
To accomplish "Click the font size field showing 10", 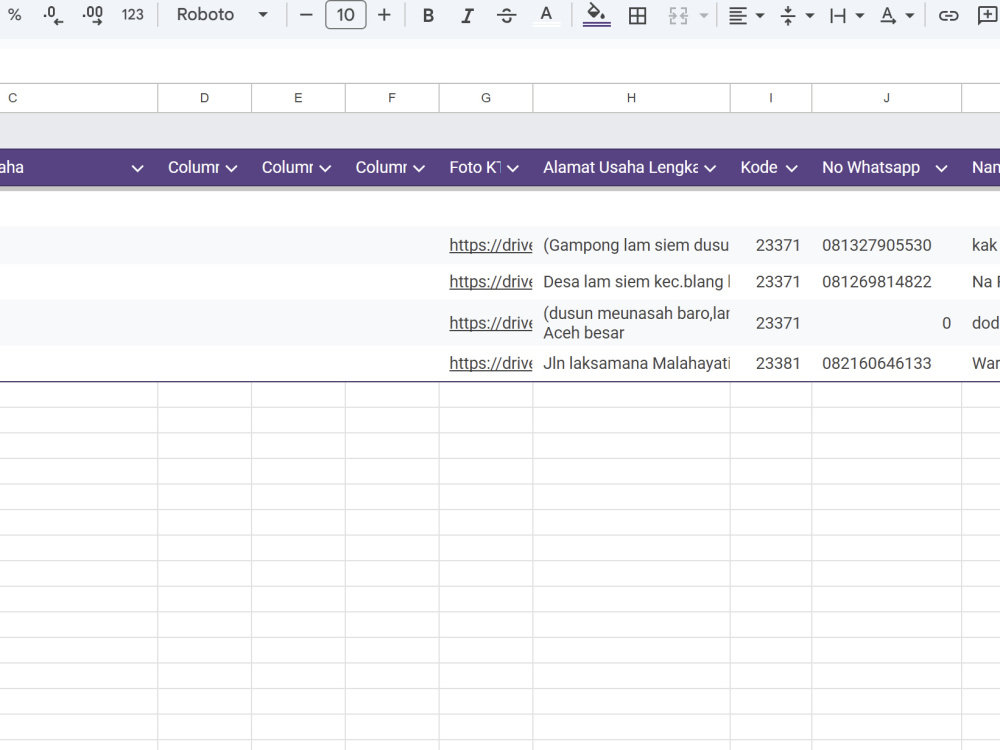I will coord(346,15).
